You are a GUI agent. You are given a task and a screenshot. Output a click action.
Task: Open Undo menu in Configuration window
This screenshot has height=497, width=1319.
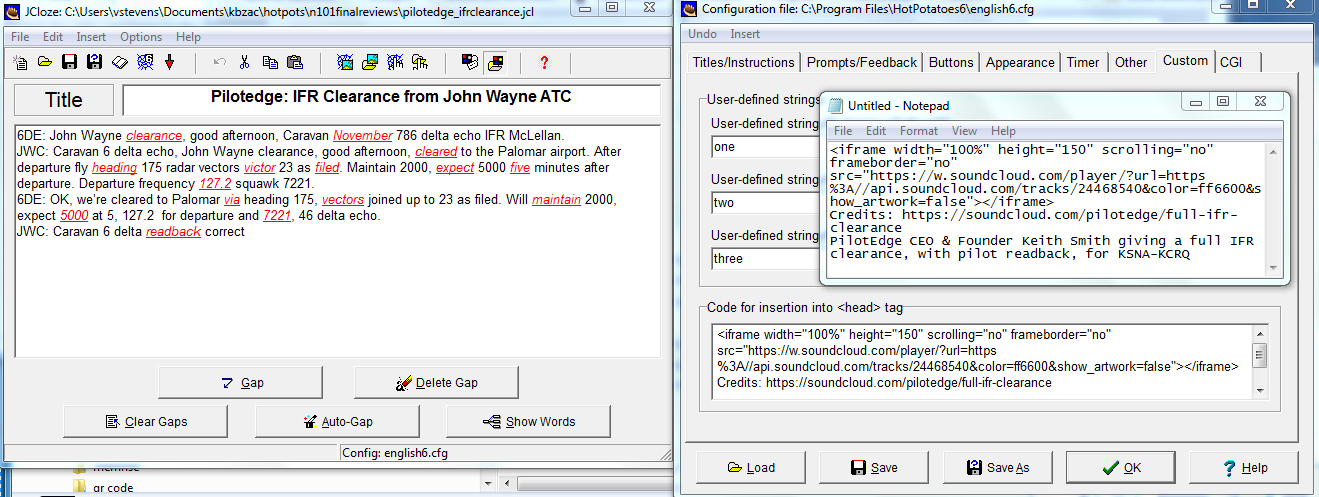(x=703, y=34)
